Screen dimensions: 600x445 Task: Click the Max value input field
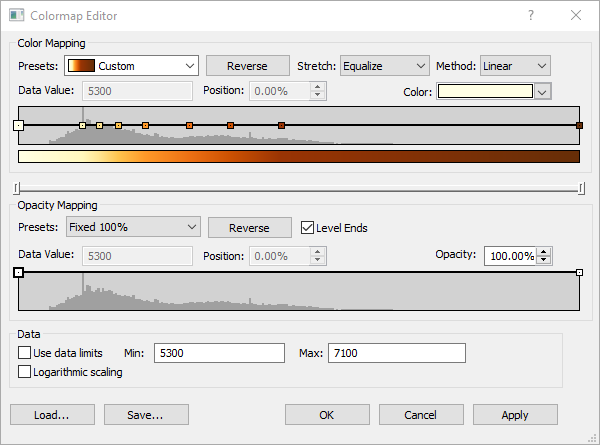coord(396,353)
